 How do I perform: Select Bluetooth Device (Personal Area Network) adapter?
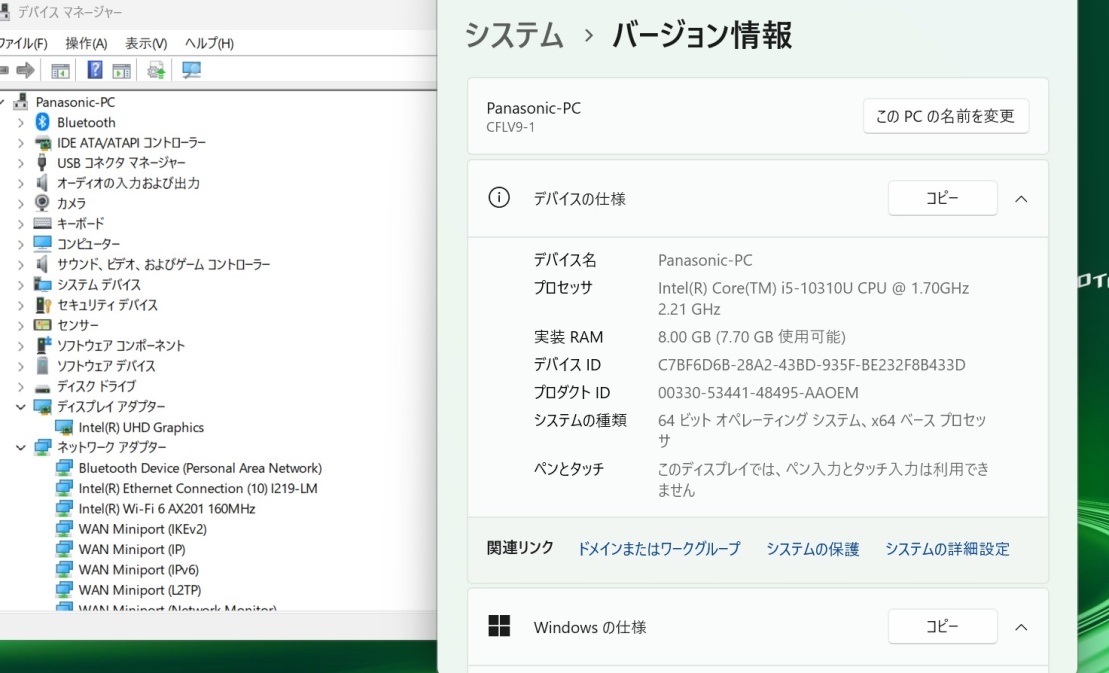point(200,468)
